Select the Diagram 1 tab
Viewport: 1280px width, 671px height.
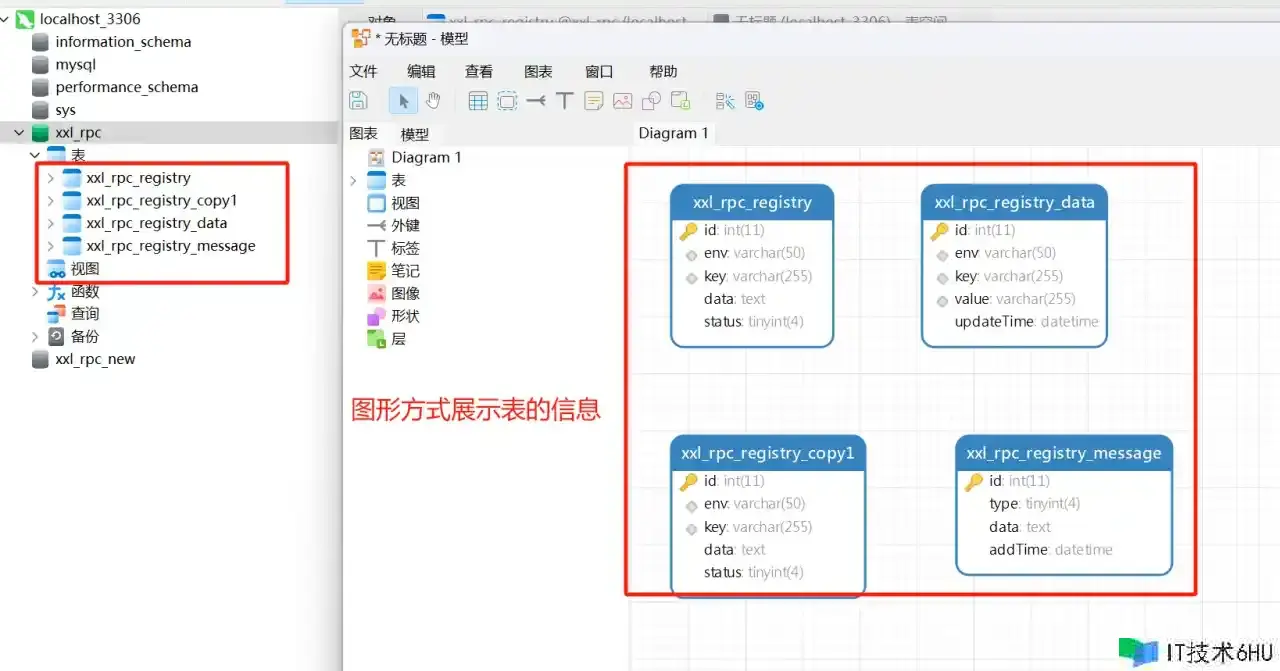point(673,133)
